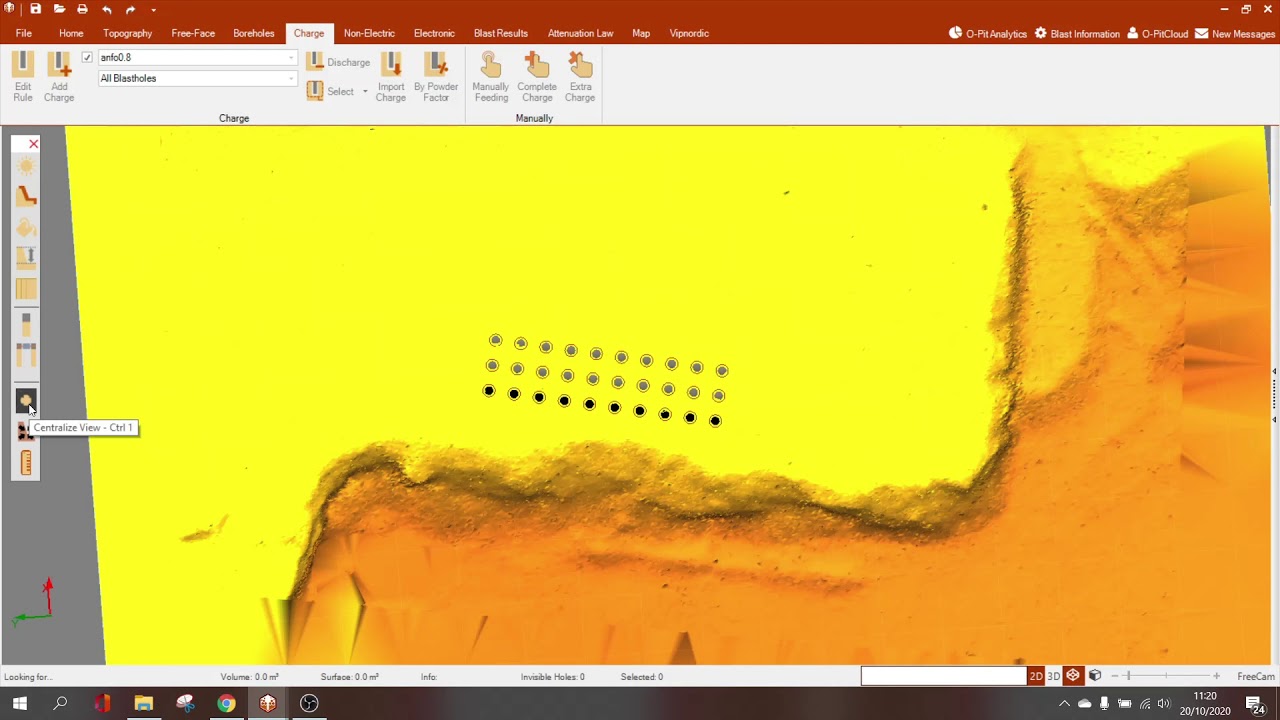Click the Add Charge icon
1280x720 pixels.
59,77
